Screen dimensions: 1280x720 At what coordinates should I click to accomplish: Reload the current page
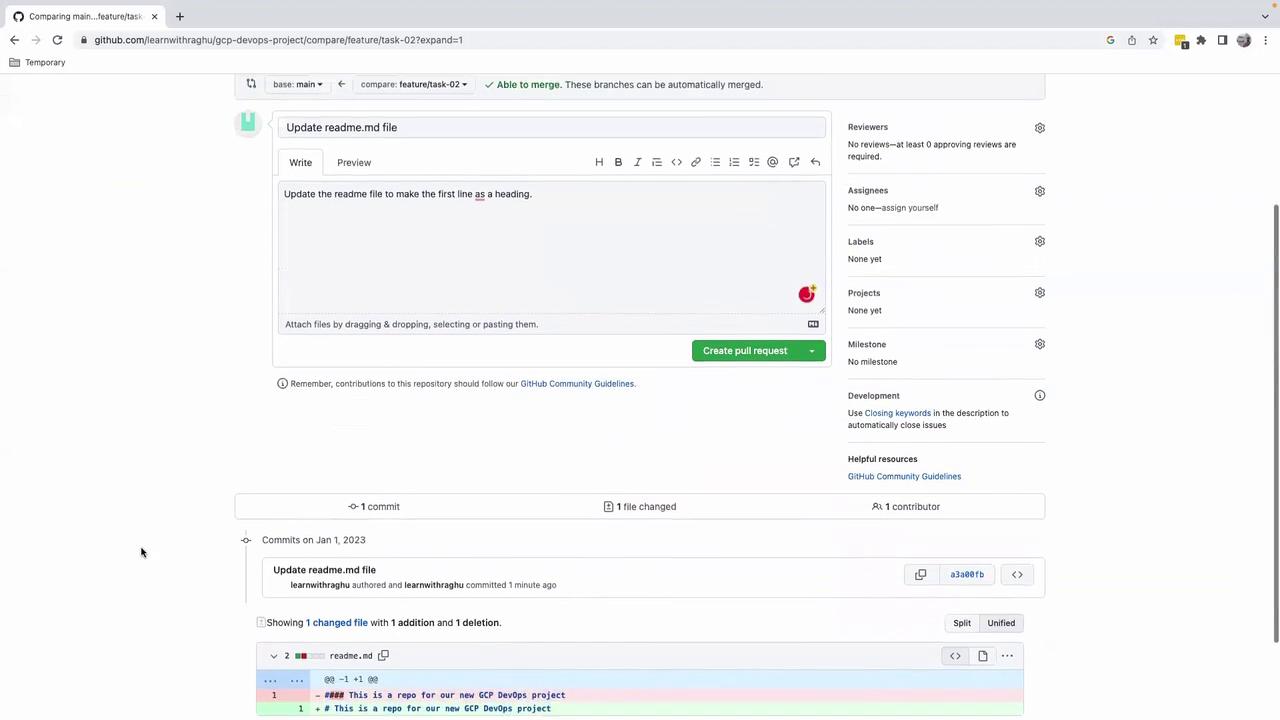coord(57,40)
